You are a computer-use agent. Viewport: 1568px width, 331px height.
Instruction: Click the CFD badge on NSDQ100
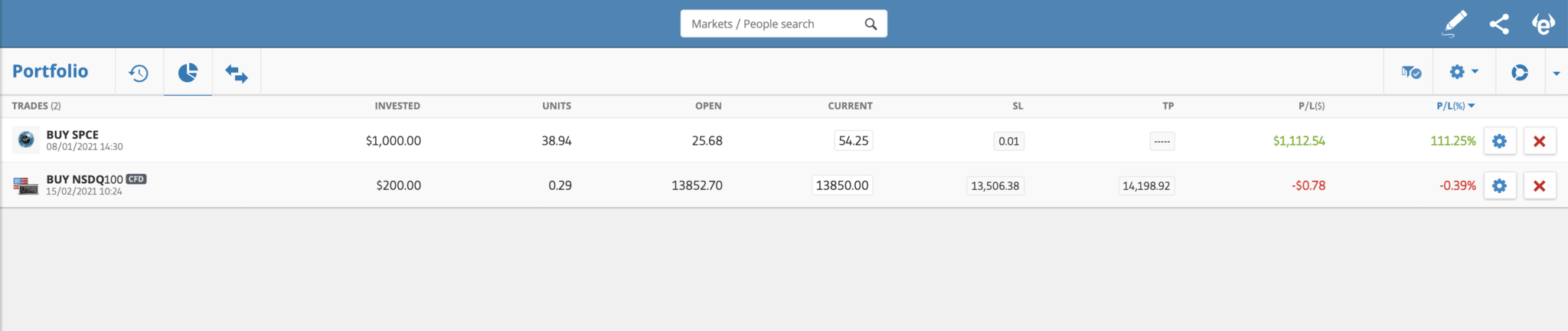(x=136, y=179)
